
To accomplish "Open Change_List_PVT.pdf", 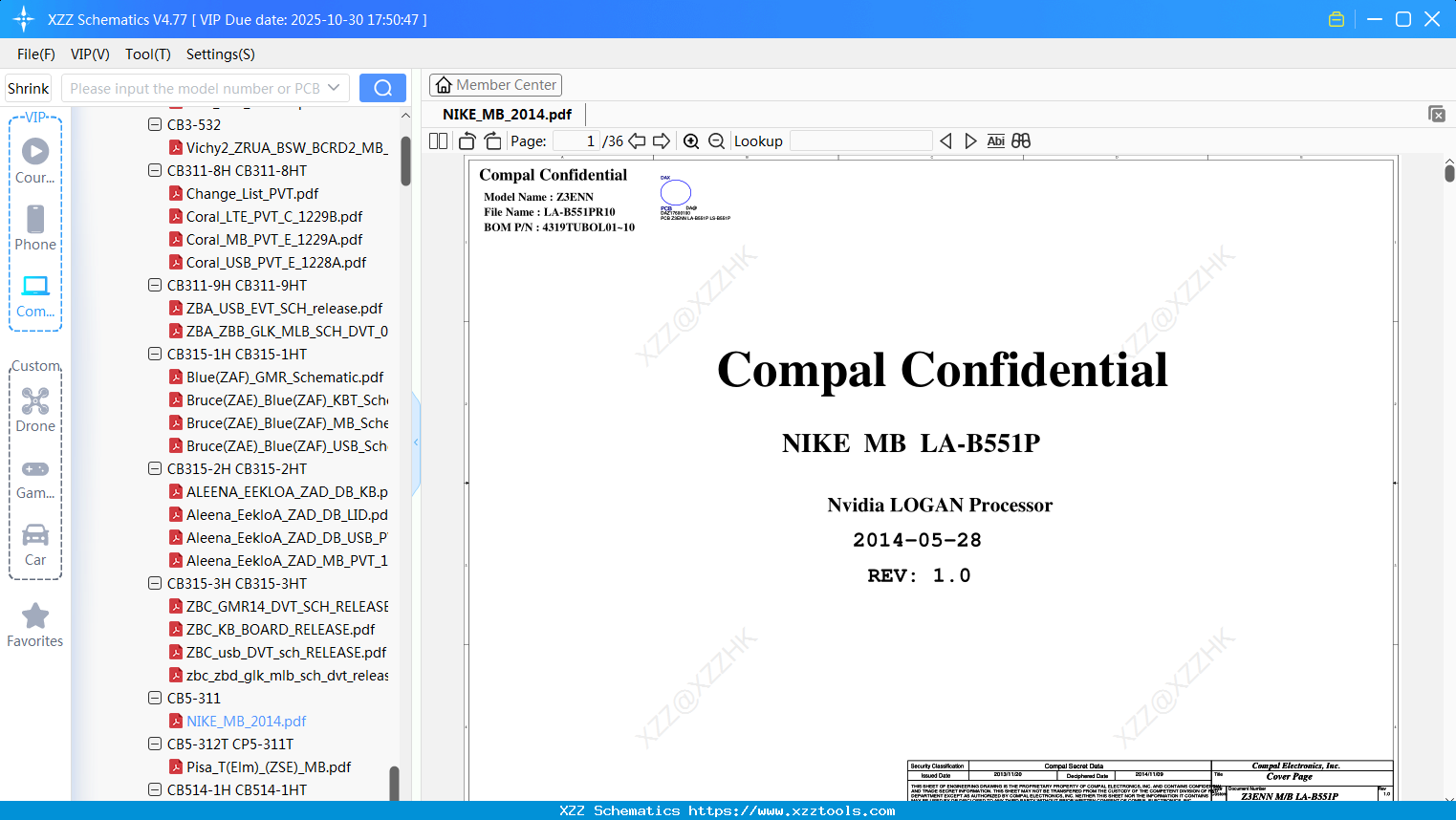I will (244, 193).
